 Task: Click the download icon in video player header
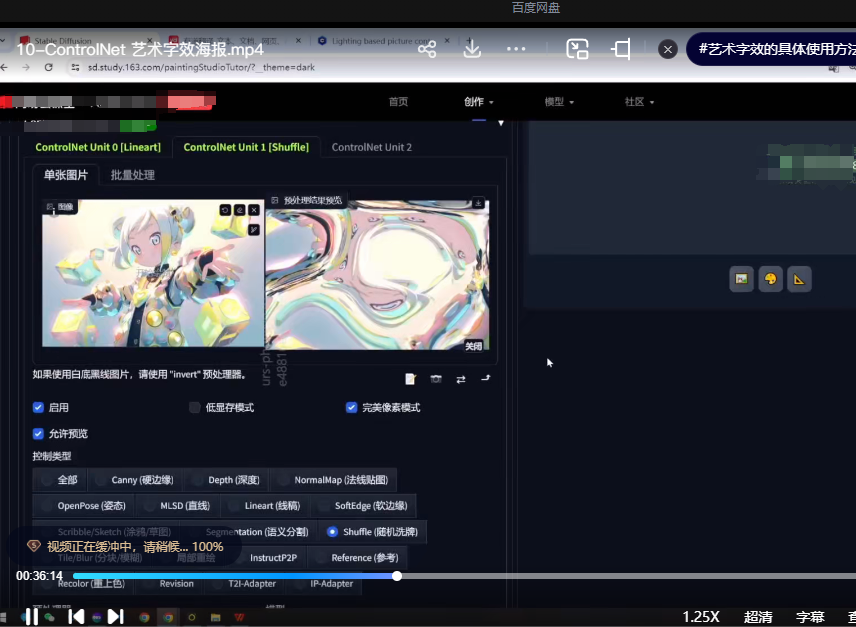click(x=472, y=49)
